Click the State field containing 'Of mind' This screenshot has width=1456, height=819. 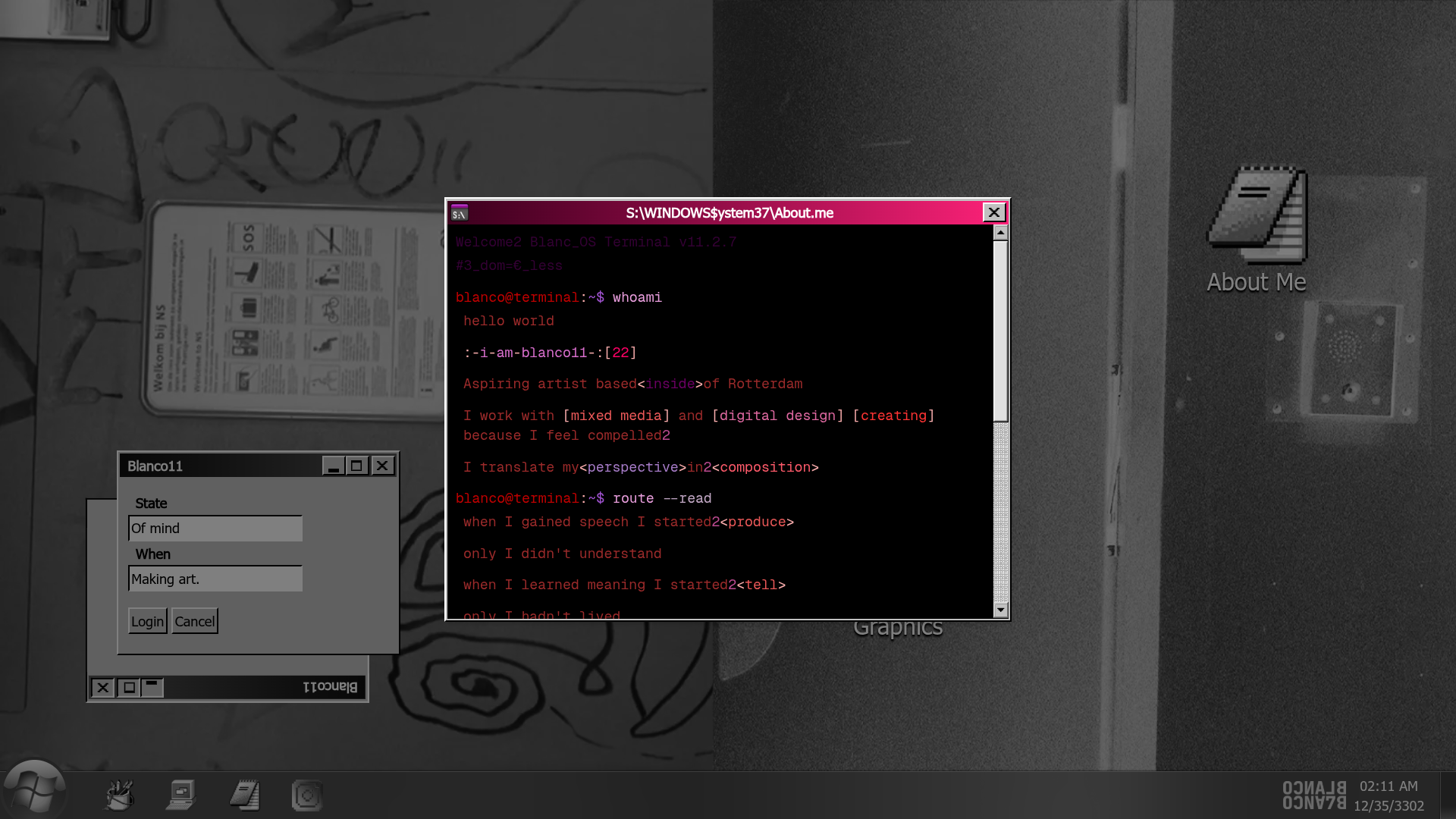[x=215, y=529]
